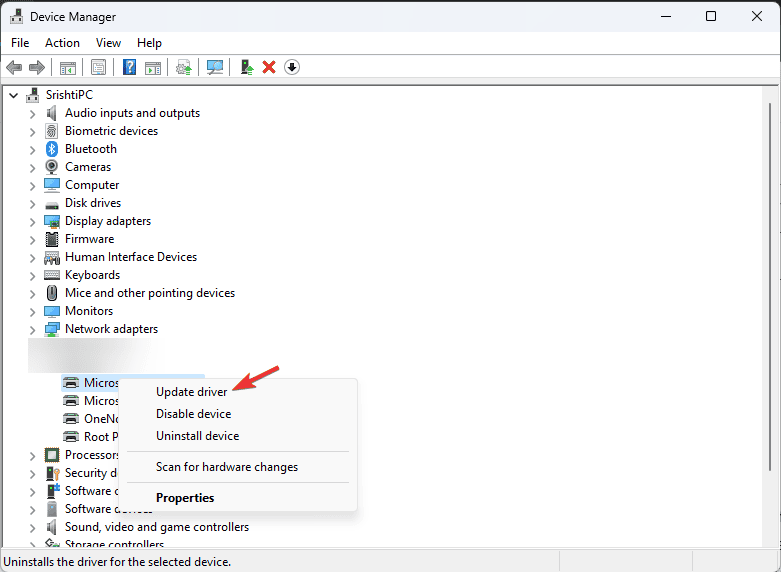The image size is (781, 572).
Task: Select the Keyboards category icon
Action: click(52, 275)
